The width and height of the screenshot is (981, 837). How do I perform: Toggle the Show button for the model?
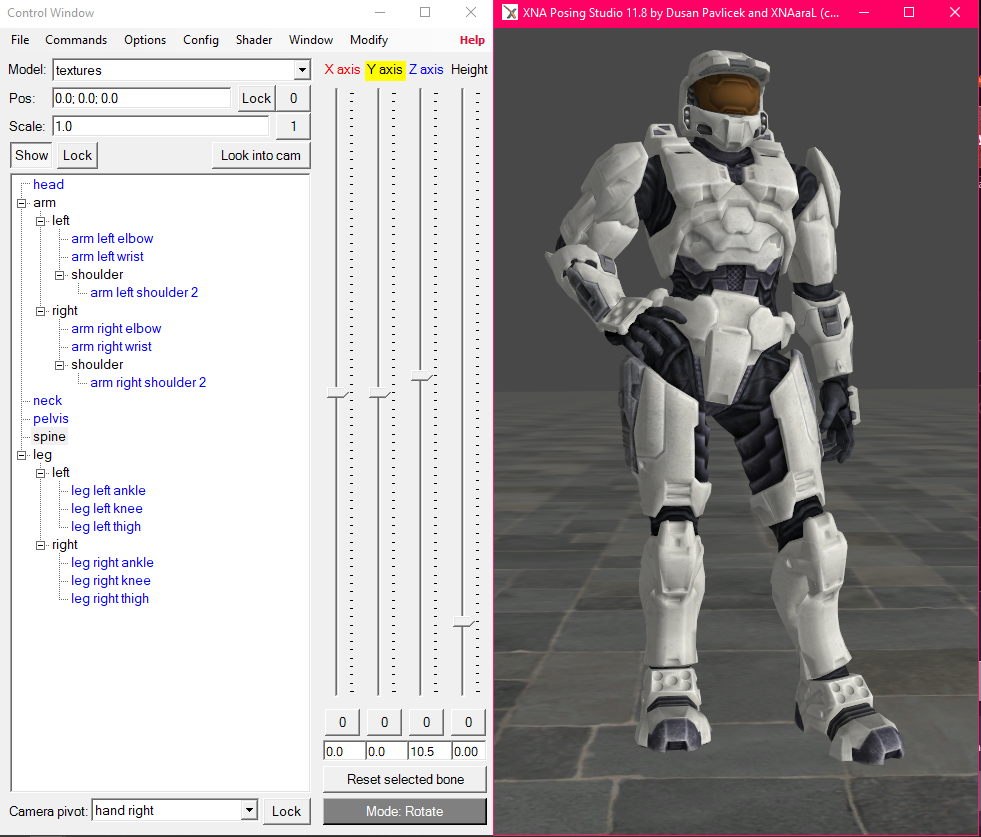point(31,155)
